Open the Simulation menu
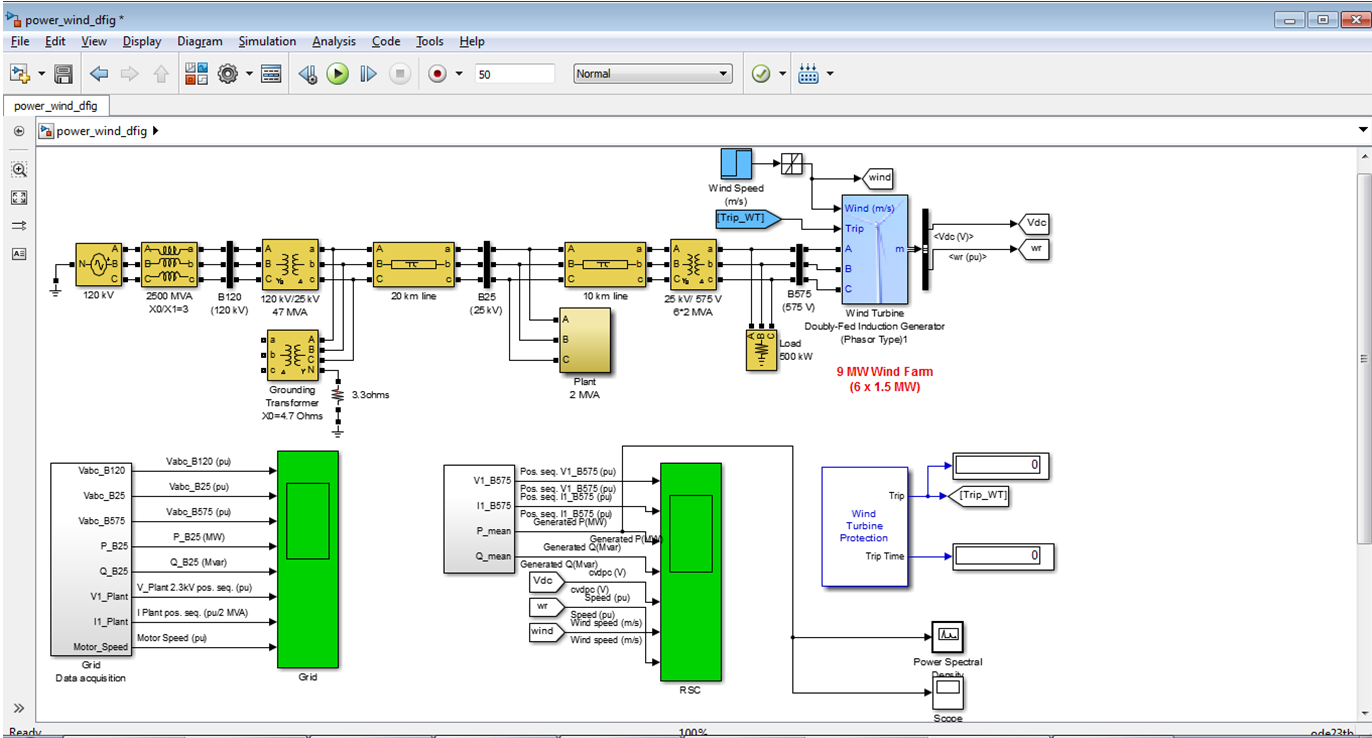Image resolution: width=1372 pixels, height=738 pixels. pyautogui.click(x=267, y=41)
